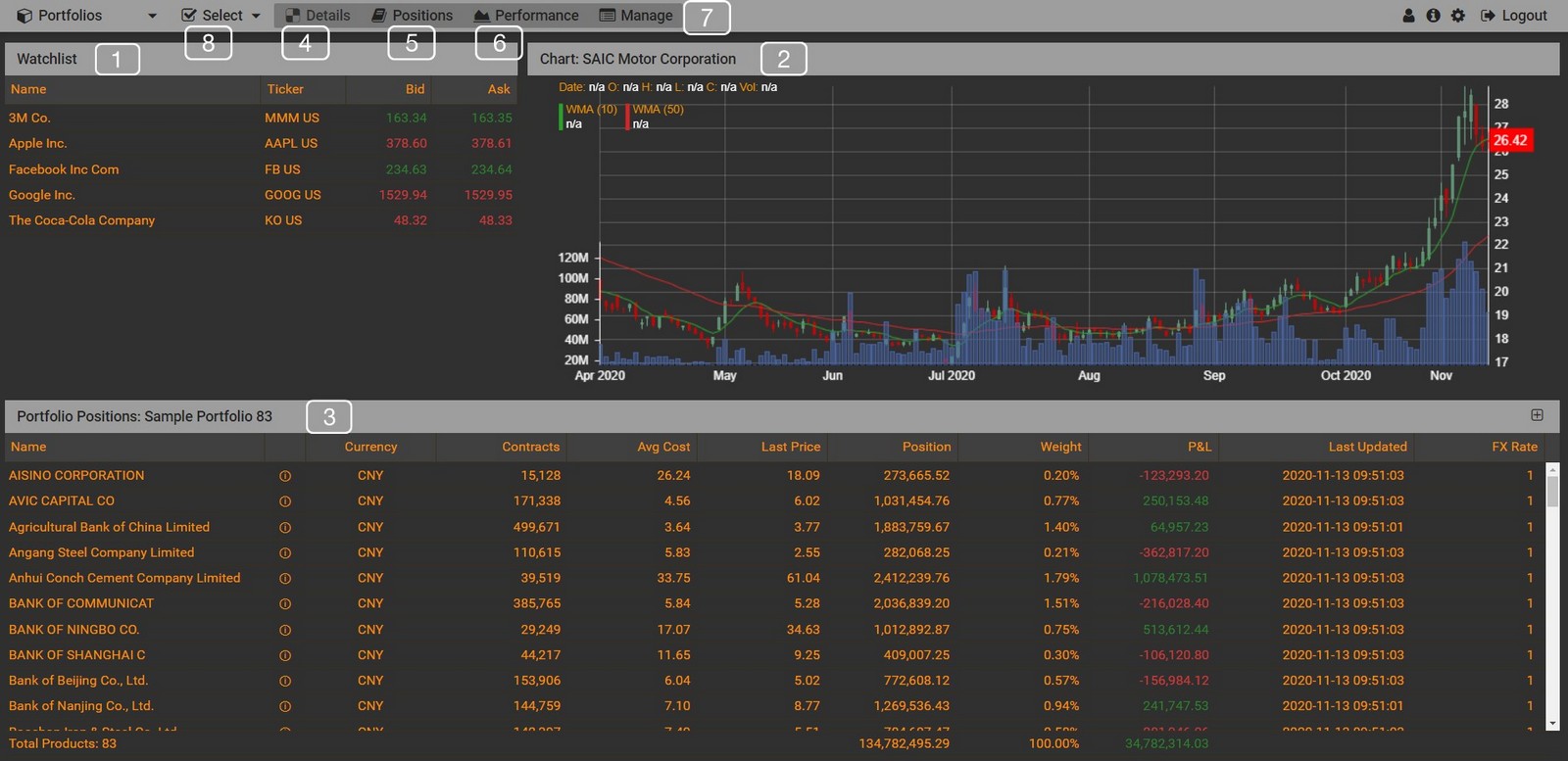This screenshot has width=1568, height=761.
Task: Show info for Anhui Conch Cement row
Action: [285, 579]
